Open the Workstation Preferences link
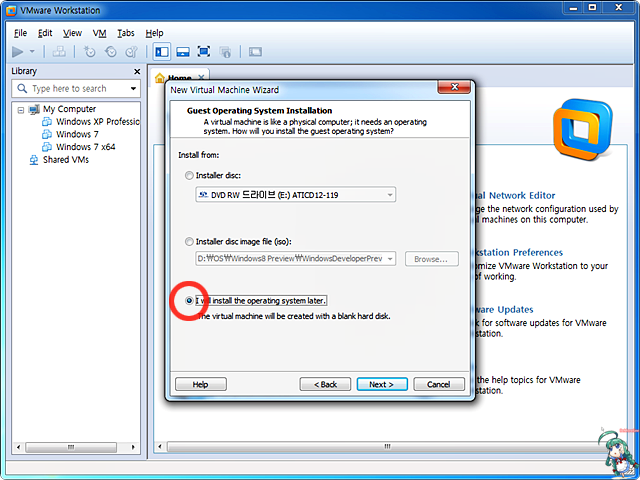The image size is (640, 480). click(x=519, y=253)
